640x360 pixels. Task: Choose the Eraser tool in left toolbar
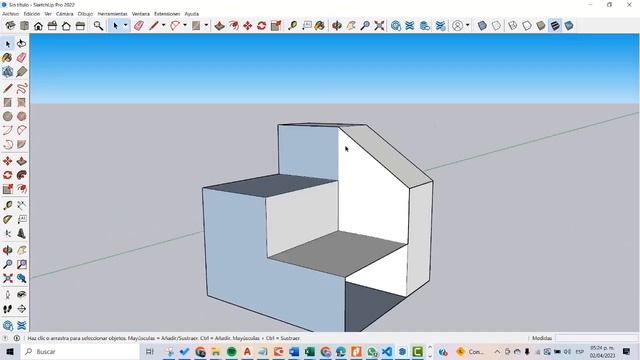click(22, 58)
